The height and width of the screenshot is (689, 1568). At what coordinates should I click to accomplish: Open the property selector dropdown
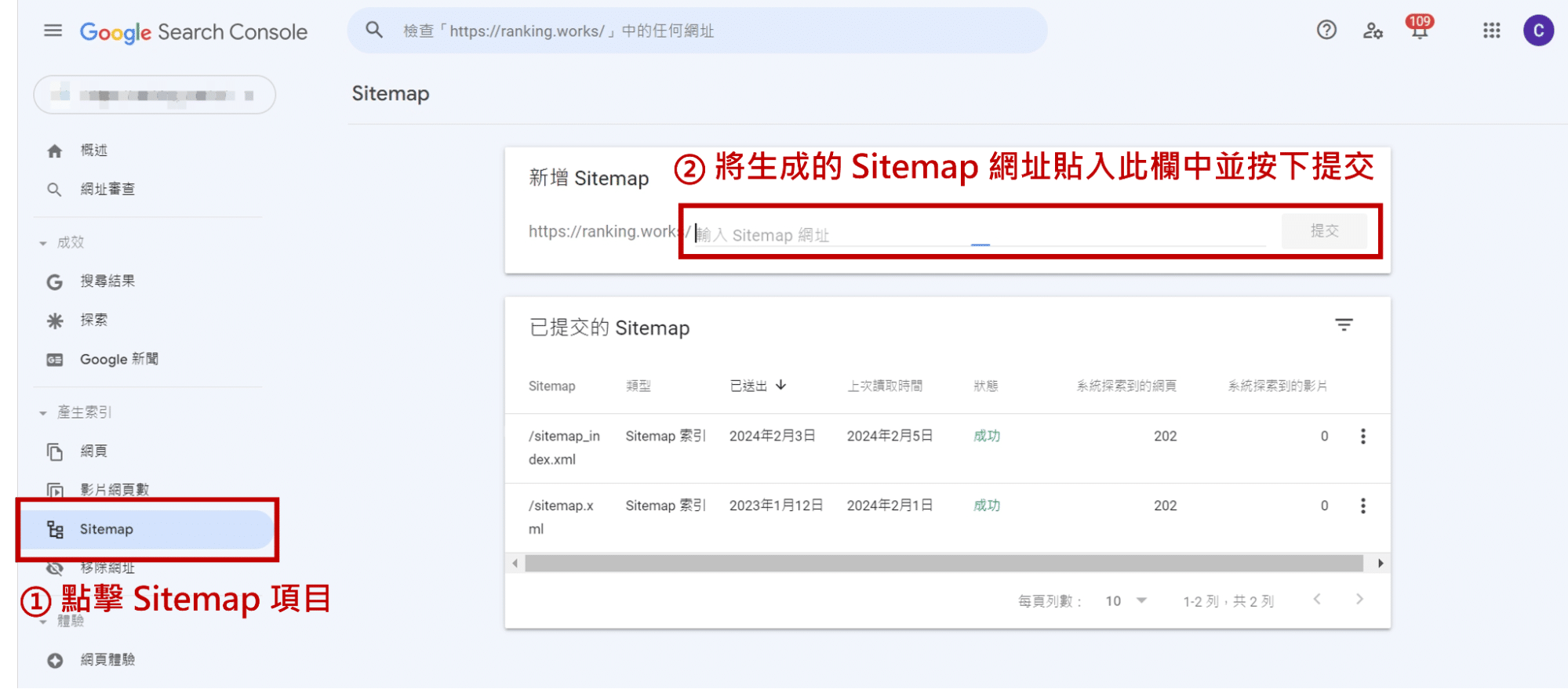tap(155, 95)
